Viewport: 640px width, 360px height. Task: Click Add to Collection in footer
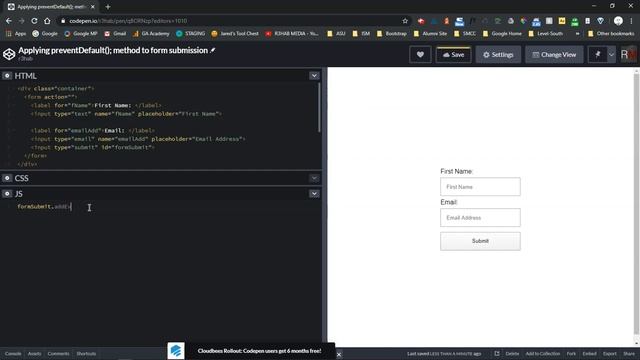coord(542,354)
